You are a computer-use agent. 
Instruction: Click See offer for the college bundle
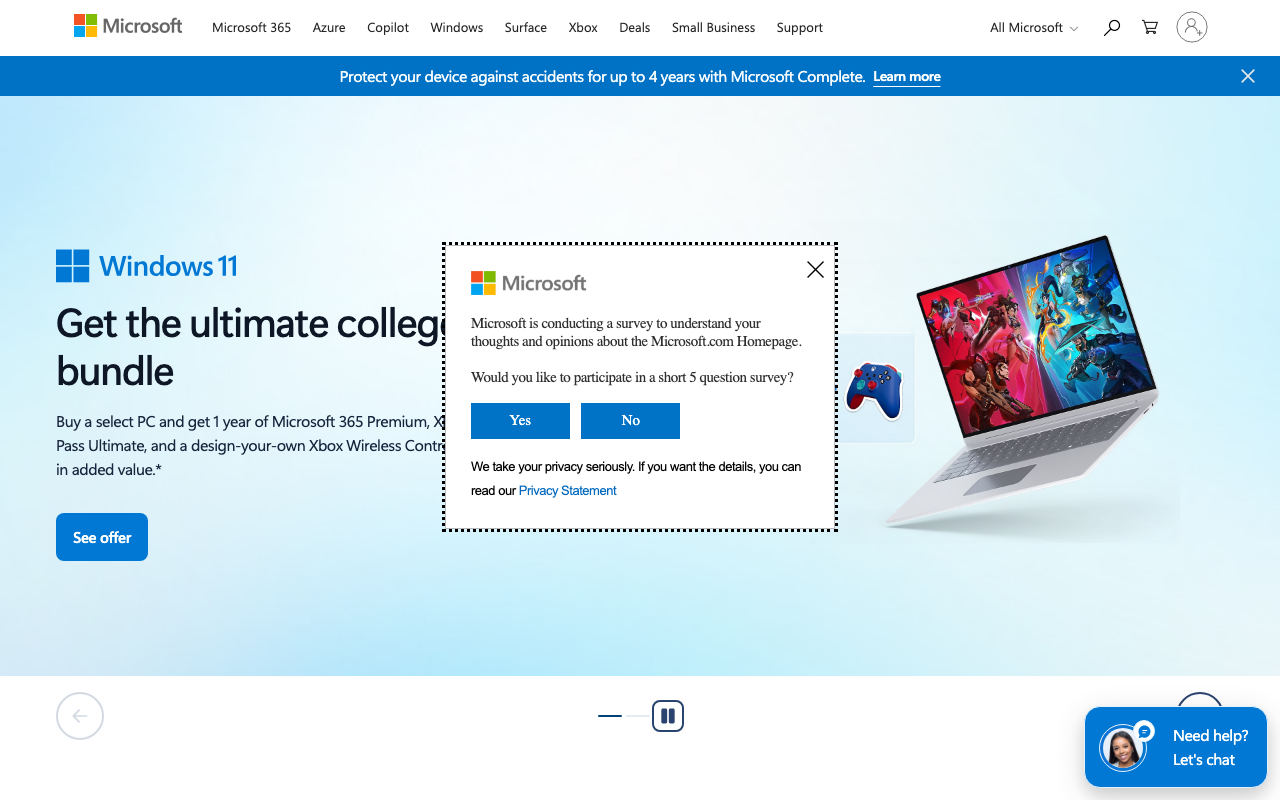click(x=101, y=537)
